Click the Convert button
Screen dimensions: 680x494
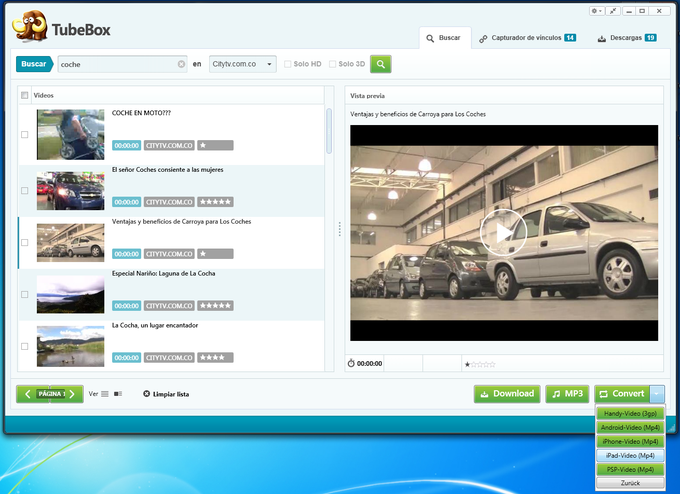[x=622, y=394]
